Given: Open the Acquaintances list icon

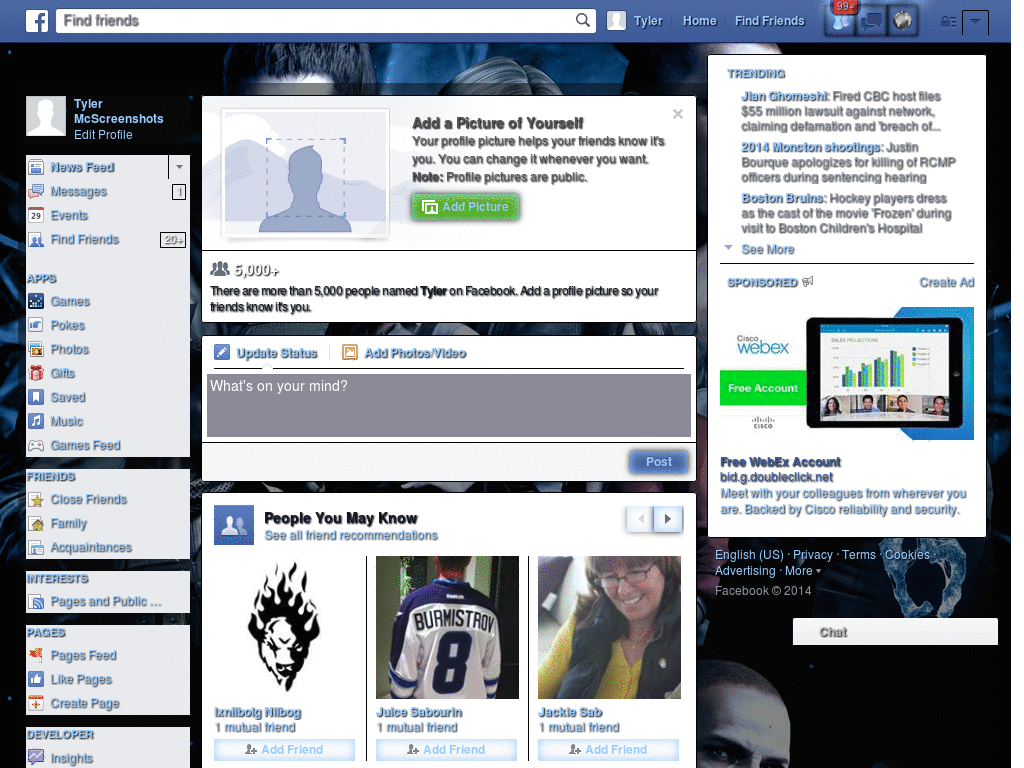Looking at the screenshot, I should click(36, 547).
